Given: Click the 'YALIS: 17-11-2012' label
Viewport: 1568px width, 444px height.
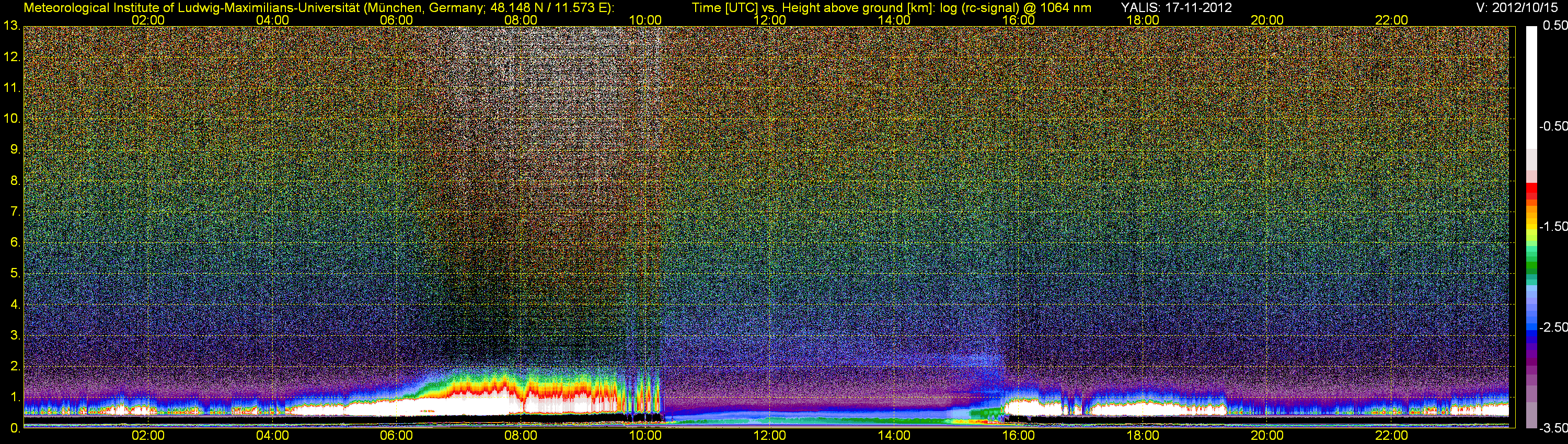Looking at the screenshot, I should pyautogui.click(x=1177, y=8).
